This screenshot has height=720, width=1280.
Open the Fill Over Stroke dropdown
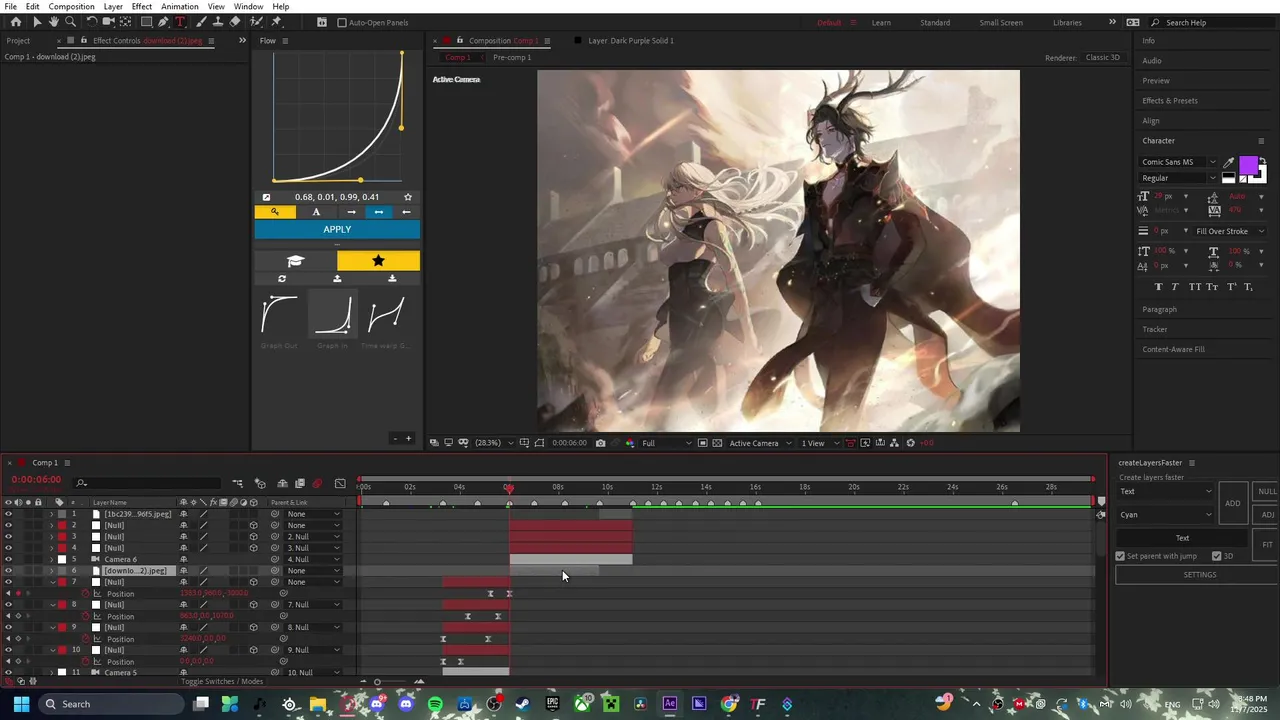[x=1230, y=231]
